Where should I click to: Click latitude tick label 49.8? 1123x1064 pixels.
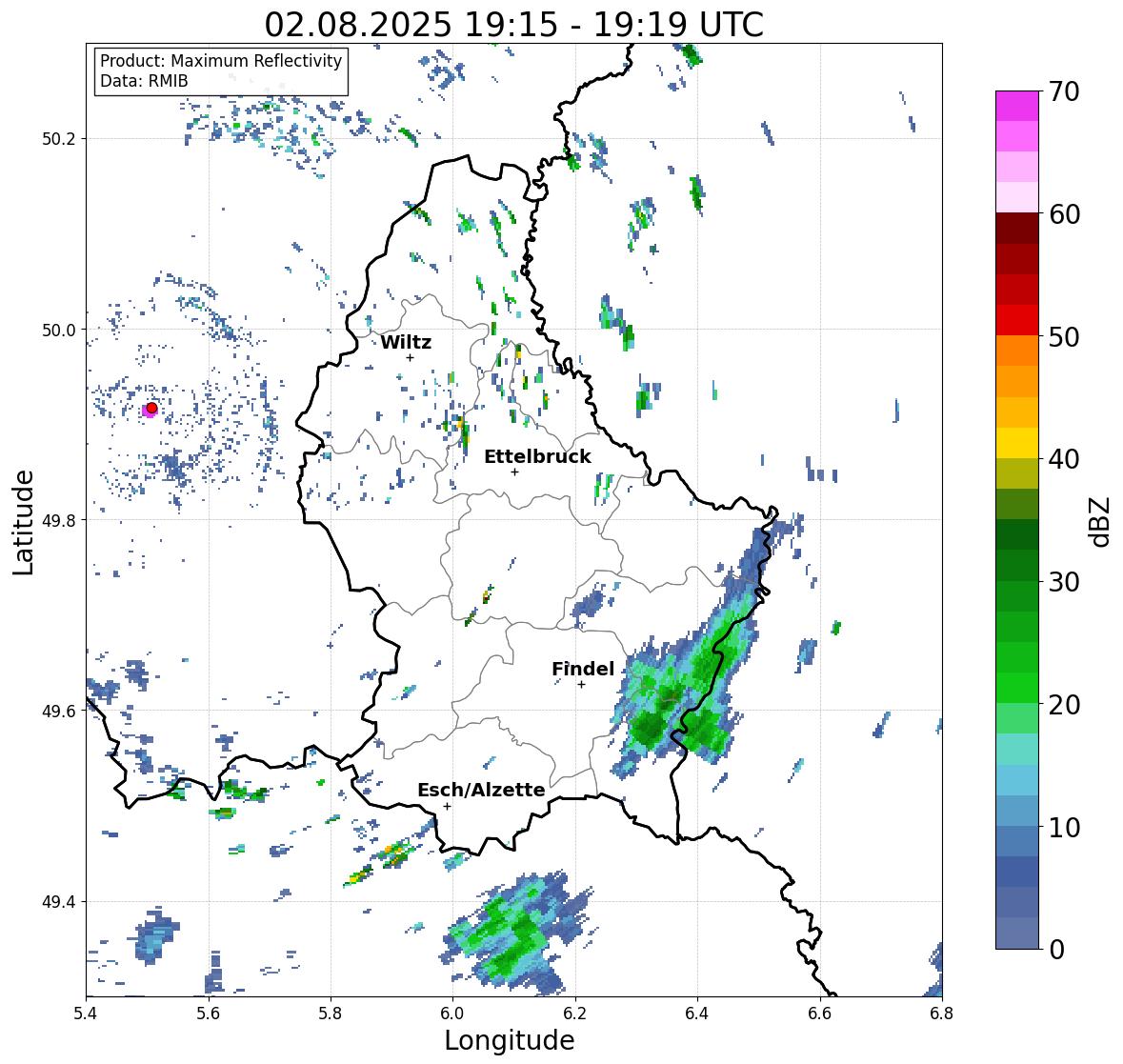tap(60, 520)
